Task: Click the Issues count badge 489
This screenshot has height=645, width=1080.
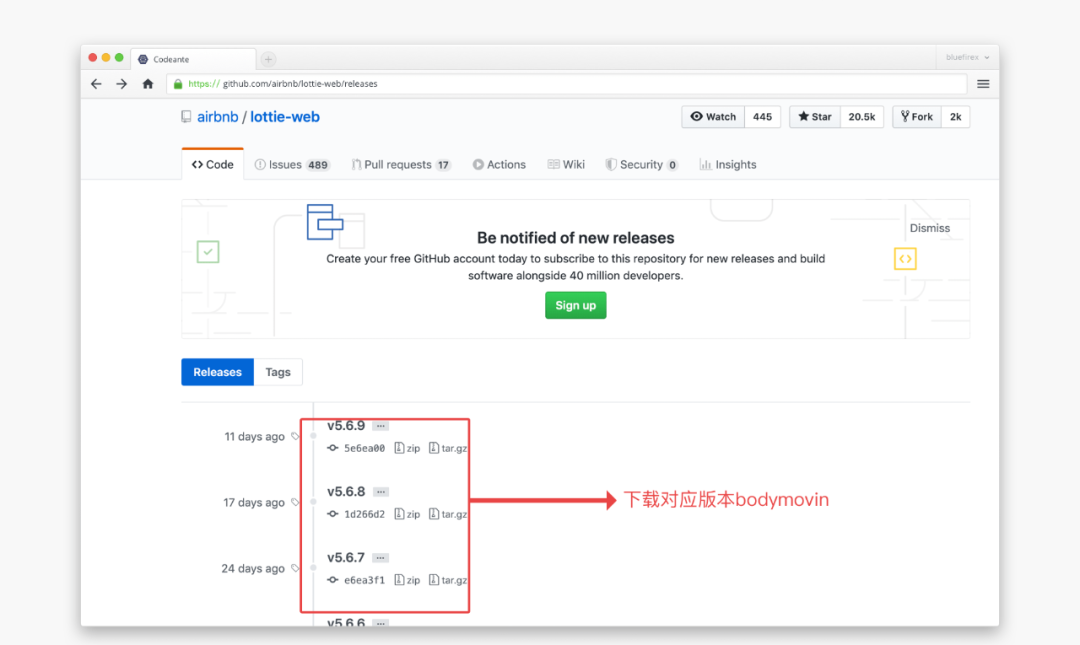Action: tap(318, 165)
